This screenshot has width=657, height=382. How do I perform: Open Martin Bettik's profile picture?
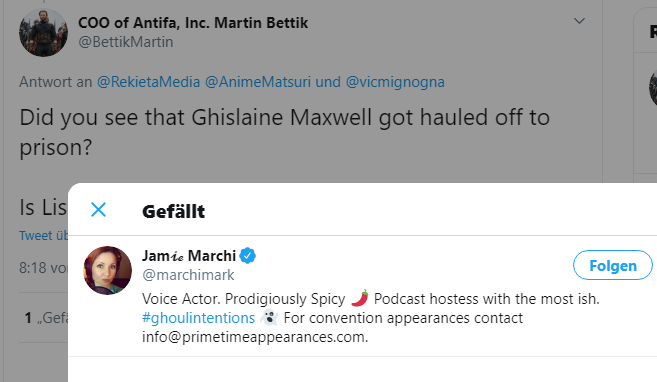43,33
